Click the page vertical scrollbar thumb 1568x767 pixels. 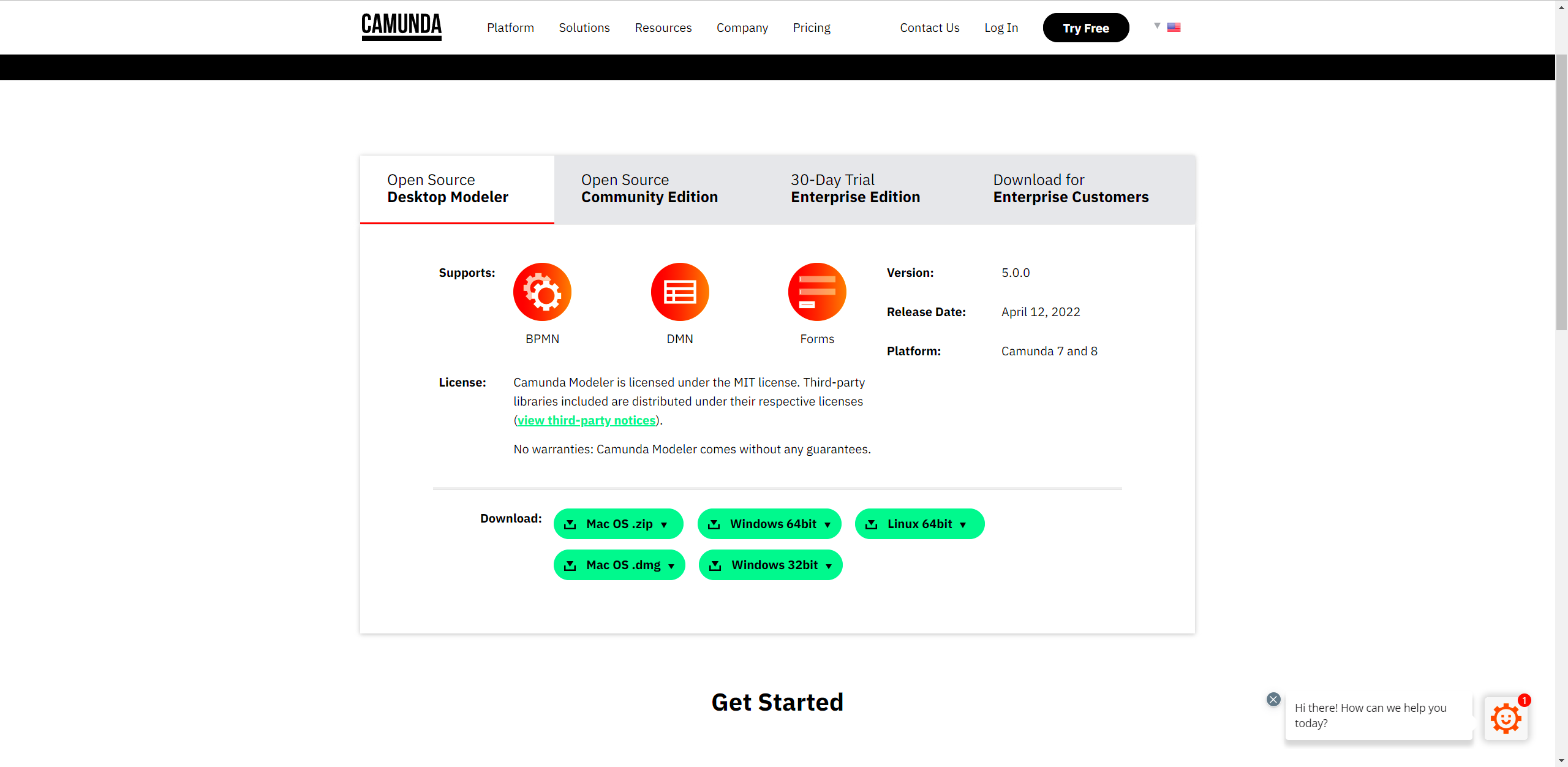pos(1561,192)
